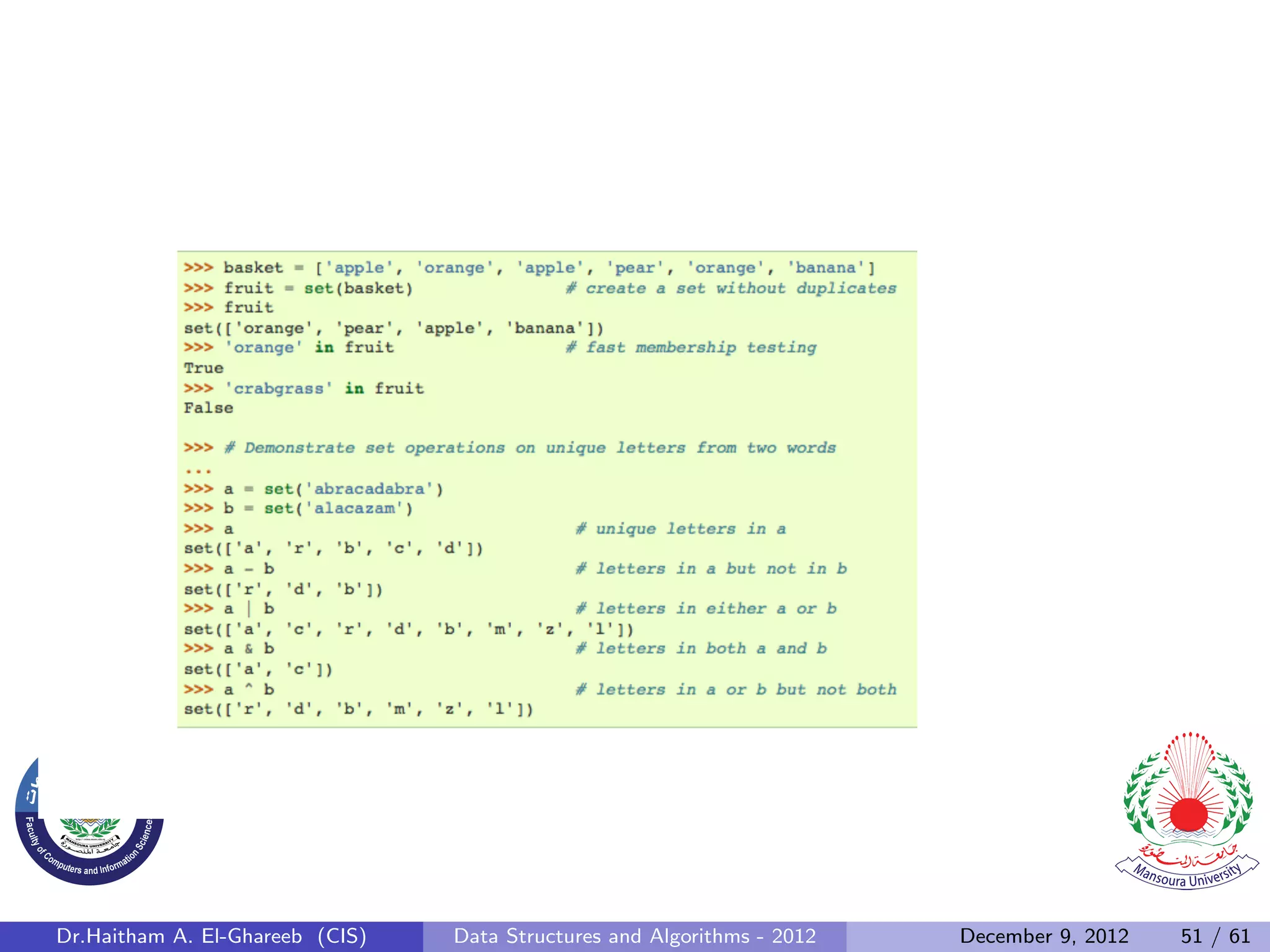
Task: Click the True output line
Action: 203,368
